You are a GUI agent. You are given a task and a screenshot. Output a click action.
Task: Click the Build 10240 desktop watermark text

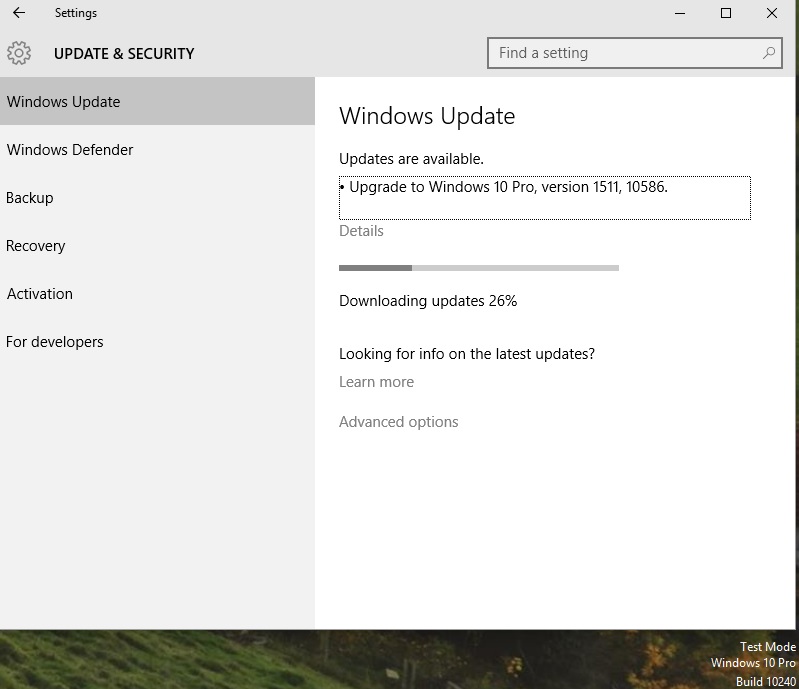click(x=765, y=681)
